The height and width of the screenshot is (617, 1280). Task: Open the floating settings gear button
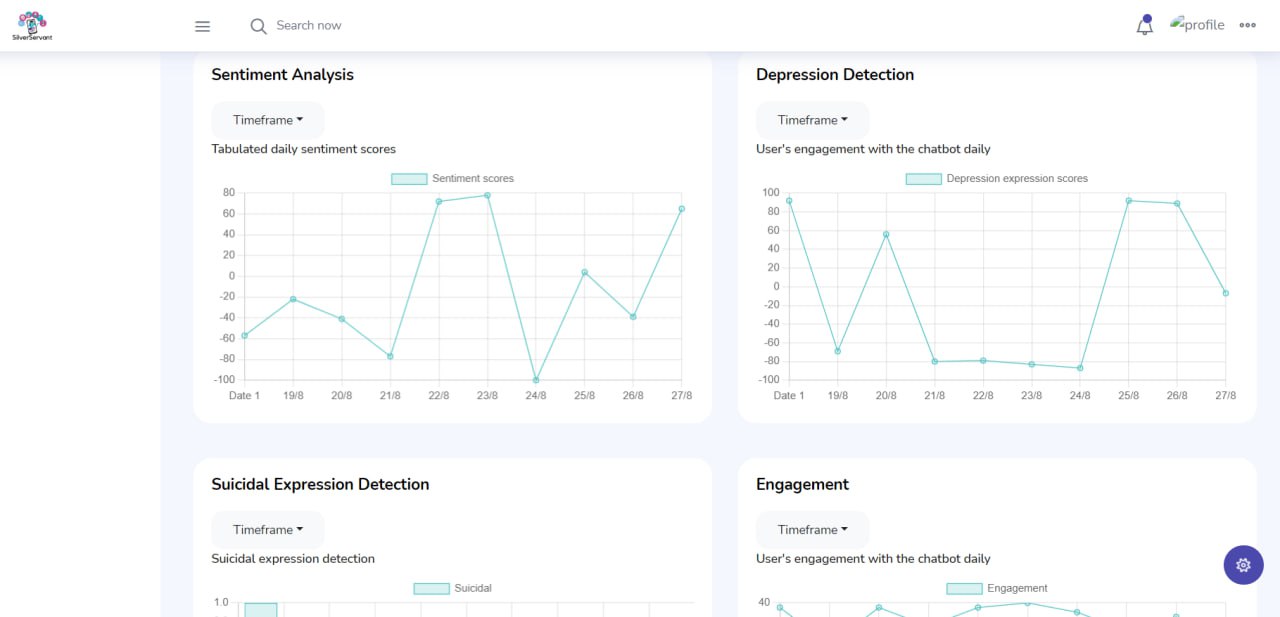click(x=1243, y=565)
